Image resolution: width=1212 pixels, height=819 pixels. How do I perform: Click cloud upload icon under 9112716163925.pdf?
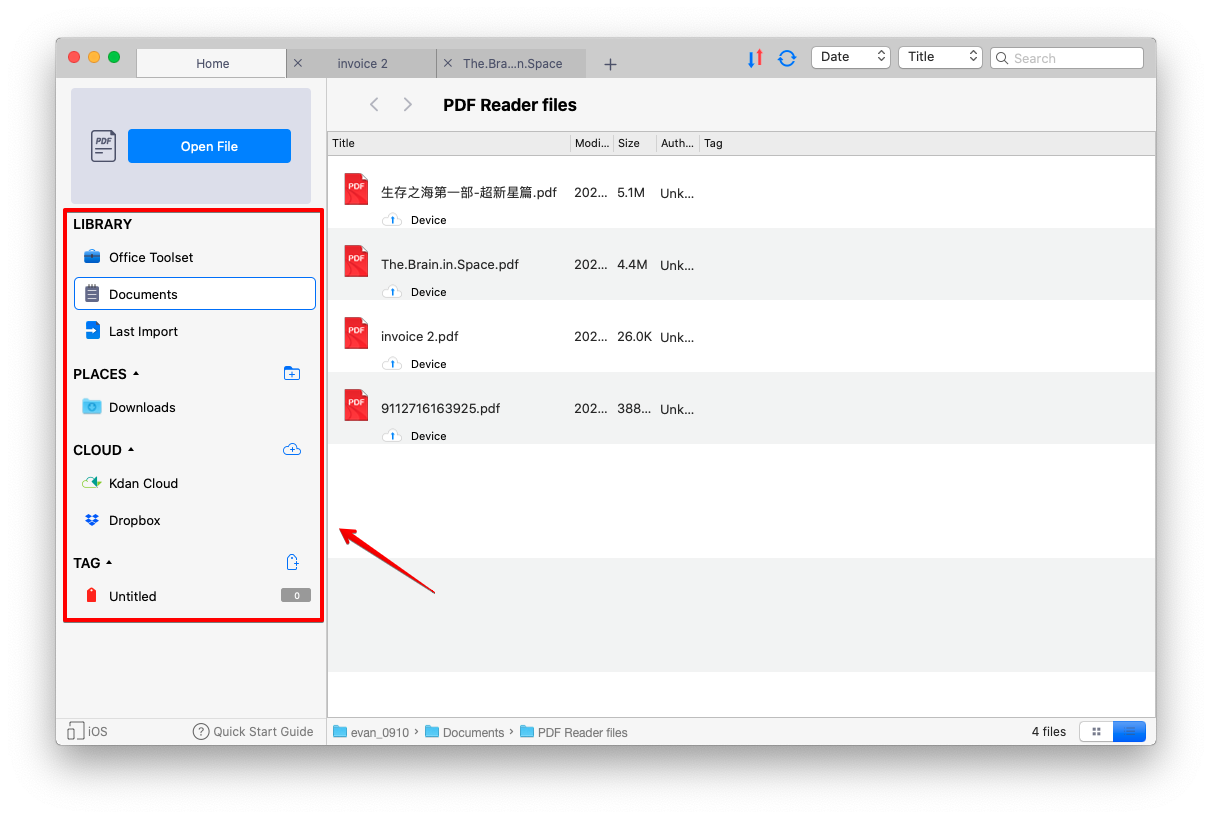coord(392,436)
